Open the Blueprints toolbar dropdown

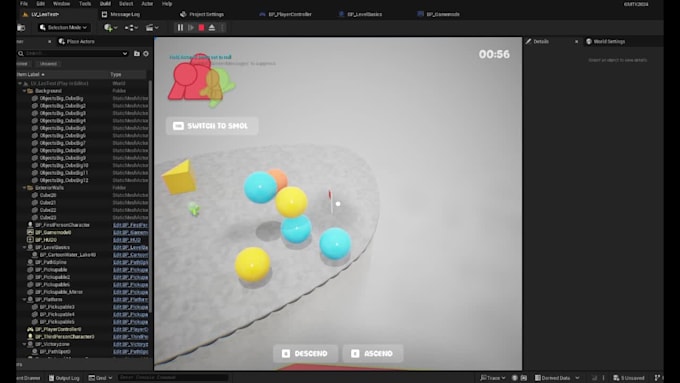(131, 27)
